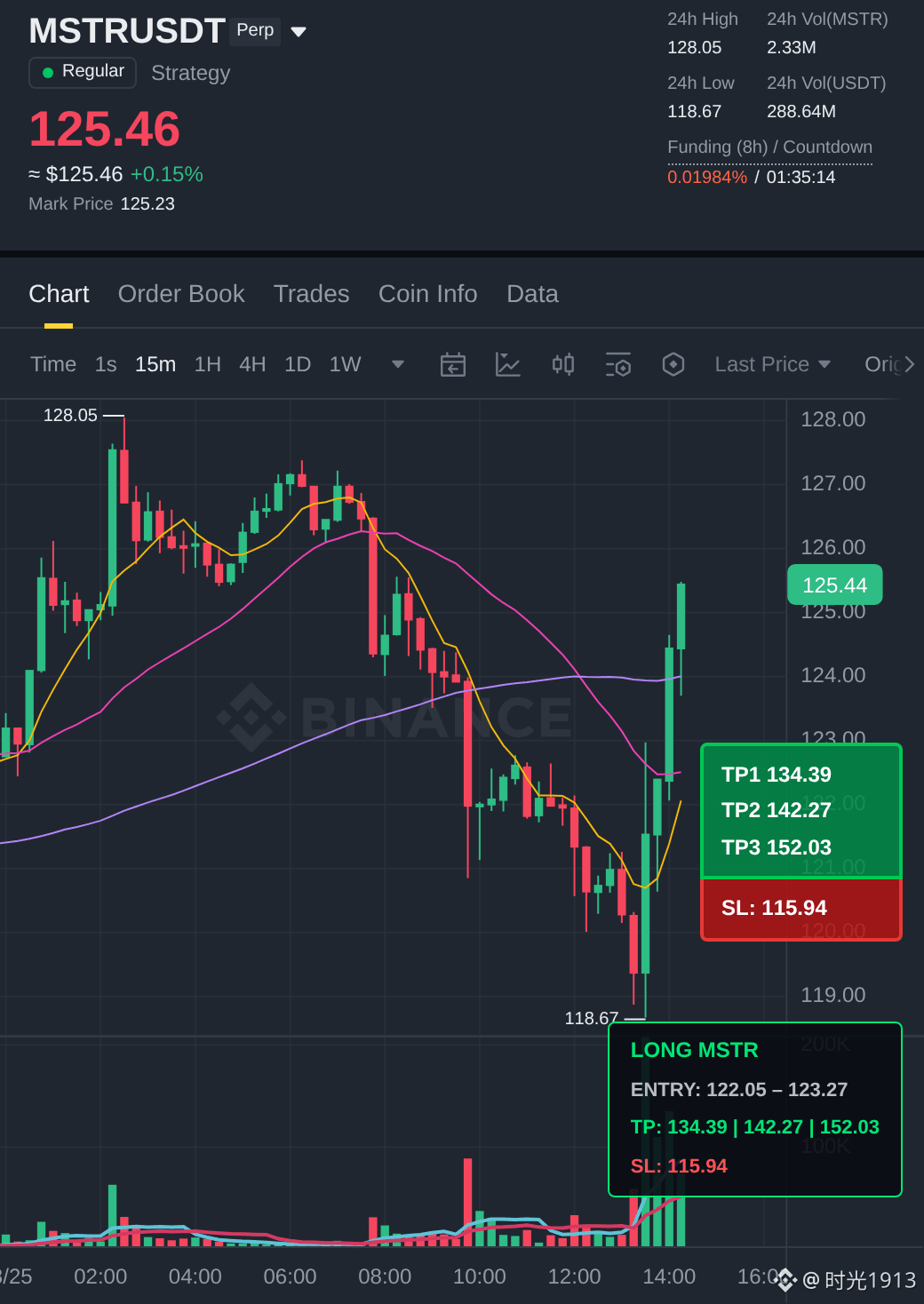Open the Coin Info tab
924x1304 pixels.
(x=427, y=294)
